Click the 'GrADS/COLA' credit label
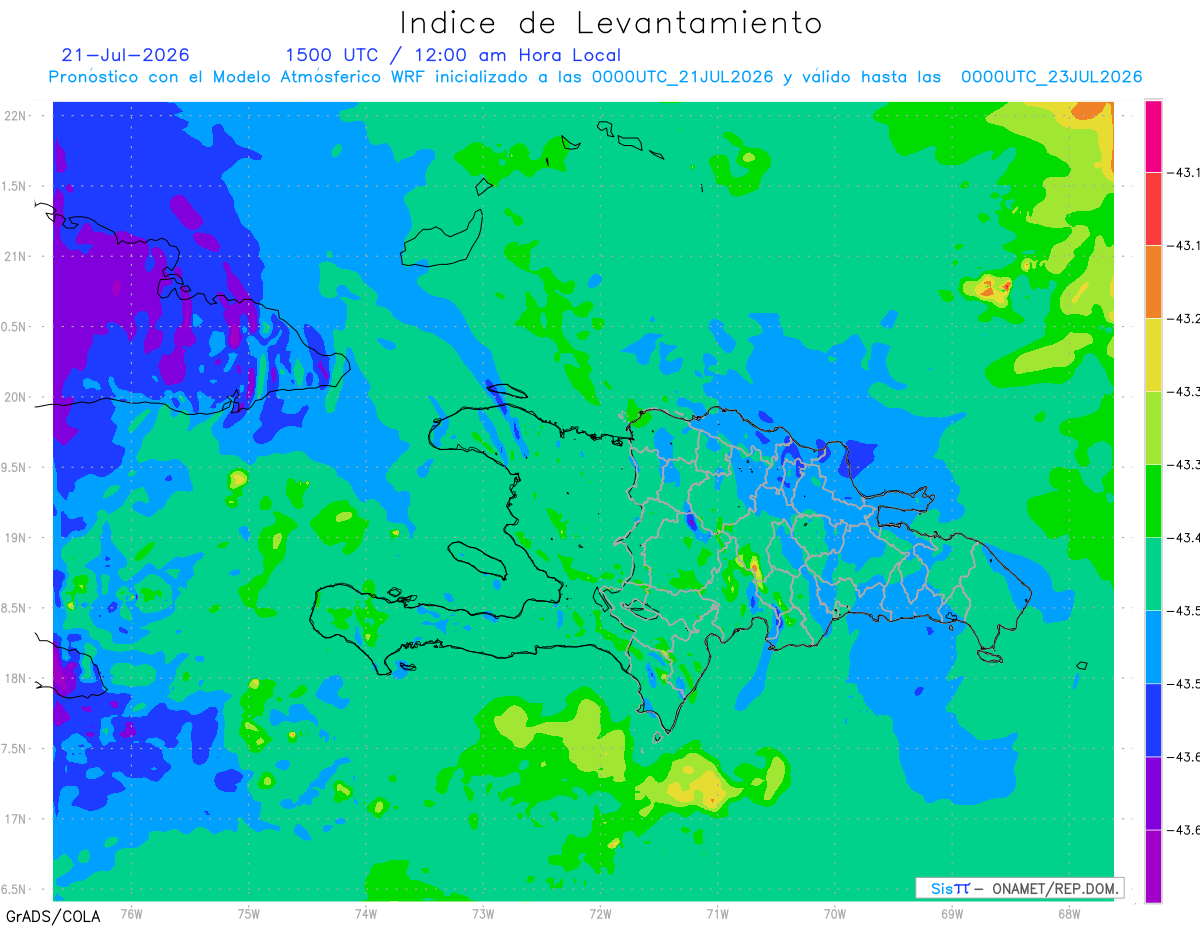Viewport: 1200px width, 927px height. point(53,916)
